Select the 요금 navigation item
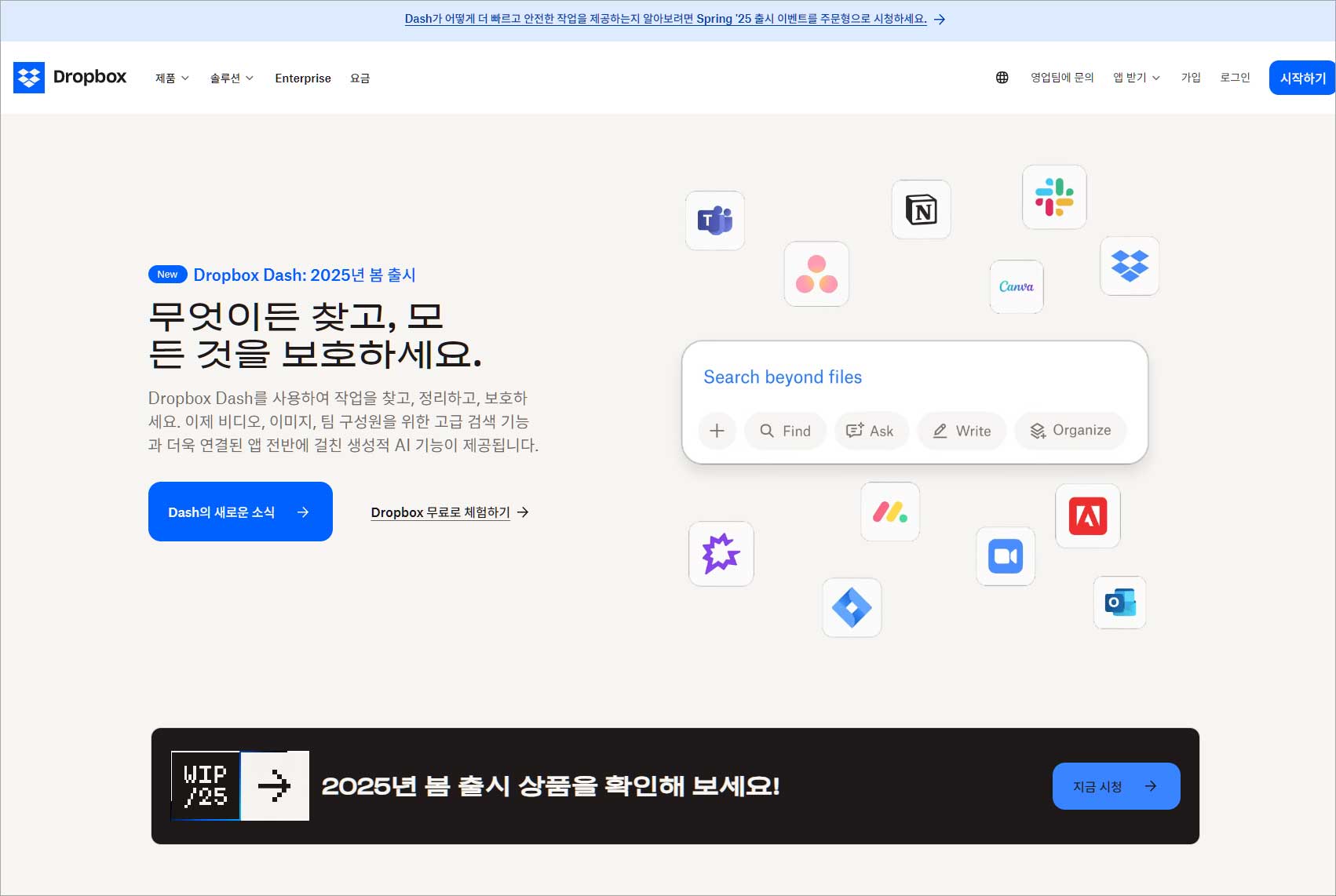The height and width of the screenshot is (896, 1336). tap(360, 78)
